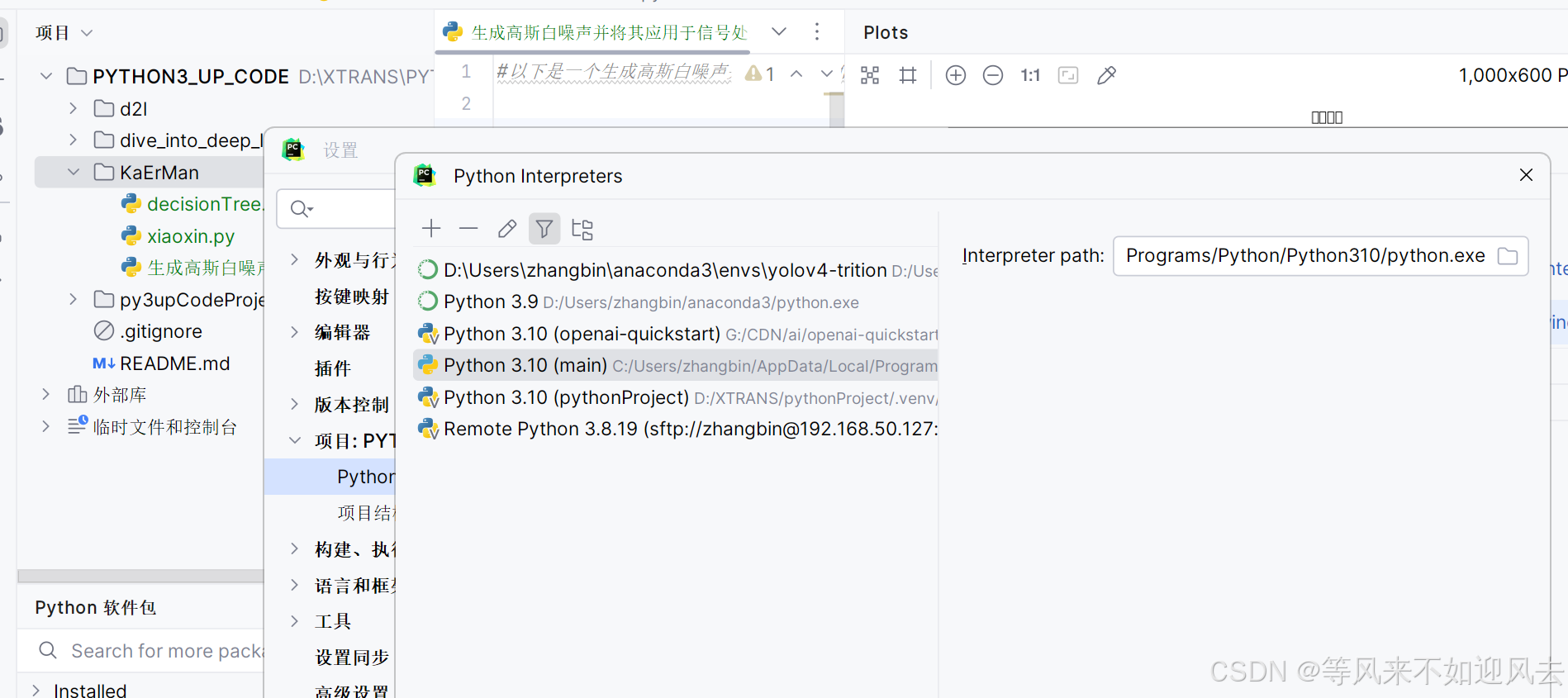Zoom in on the plot

tap(956, 75)
